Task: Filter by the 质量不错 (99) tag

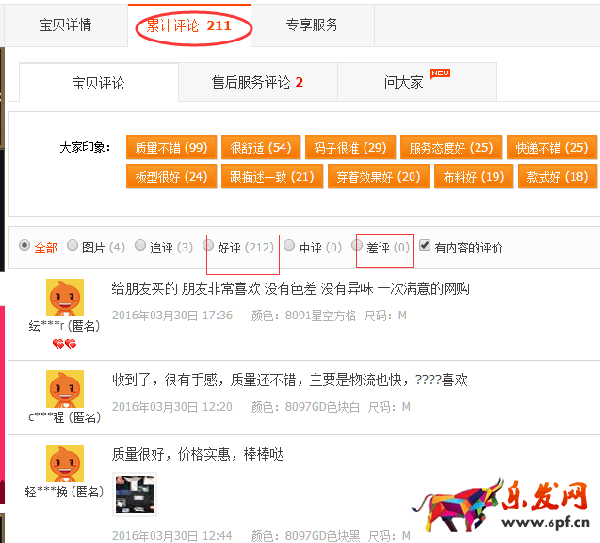Action: 169,148
